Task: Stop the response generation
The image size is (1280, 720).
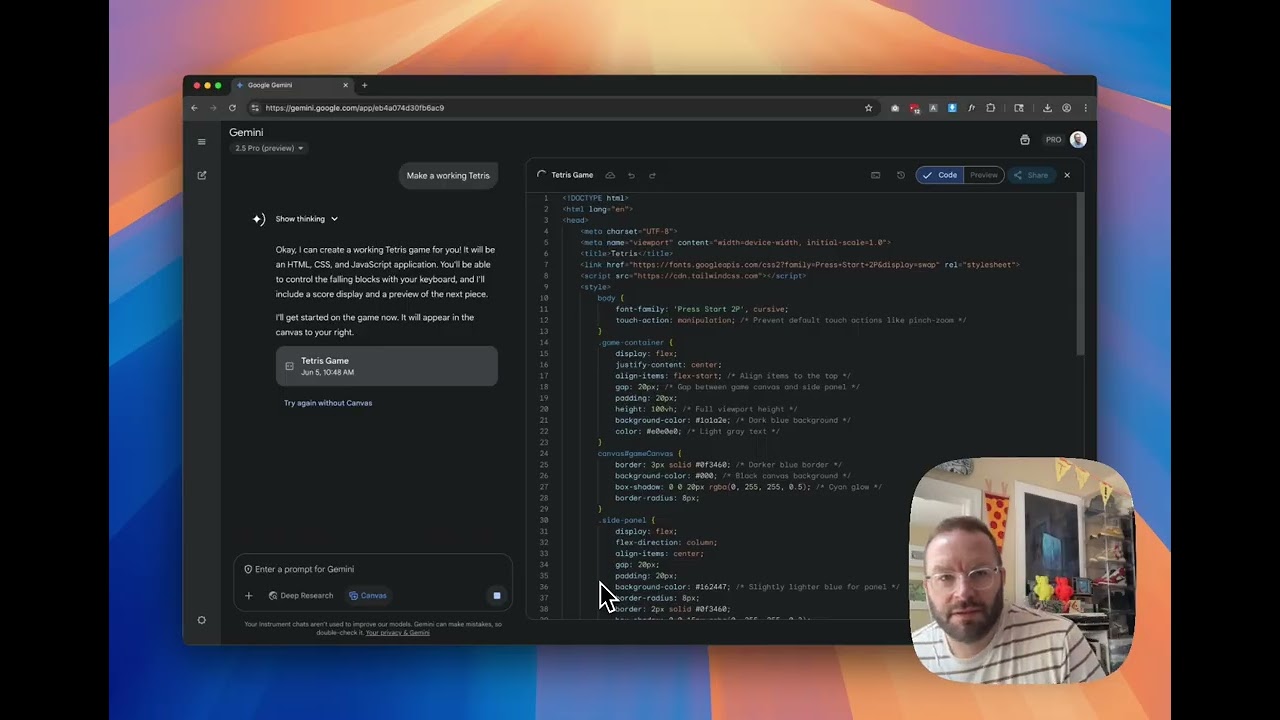Action: point(496,596)
